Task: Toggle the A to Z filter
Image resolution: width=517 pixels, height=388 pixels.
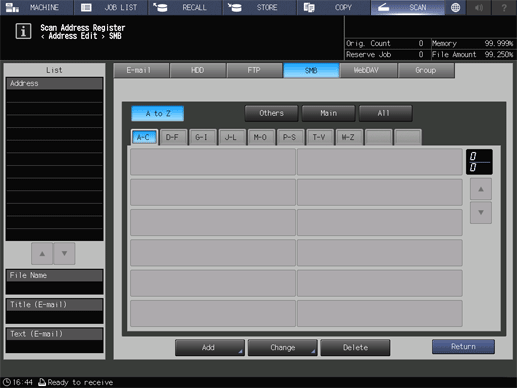Action: coord(158,113)
